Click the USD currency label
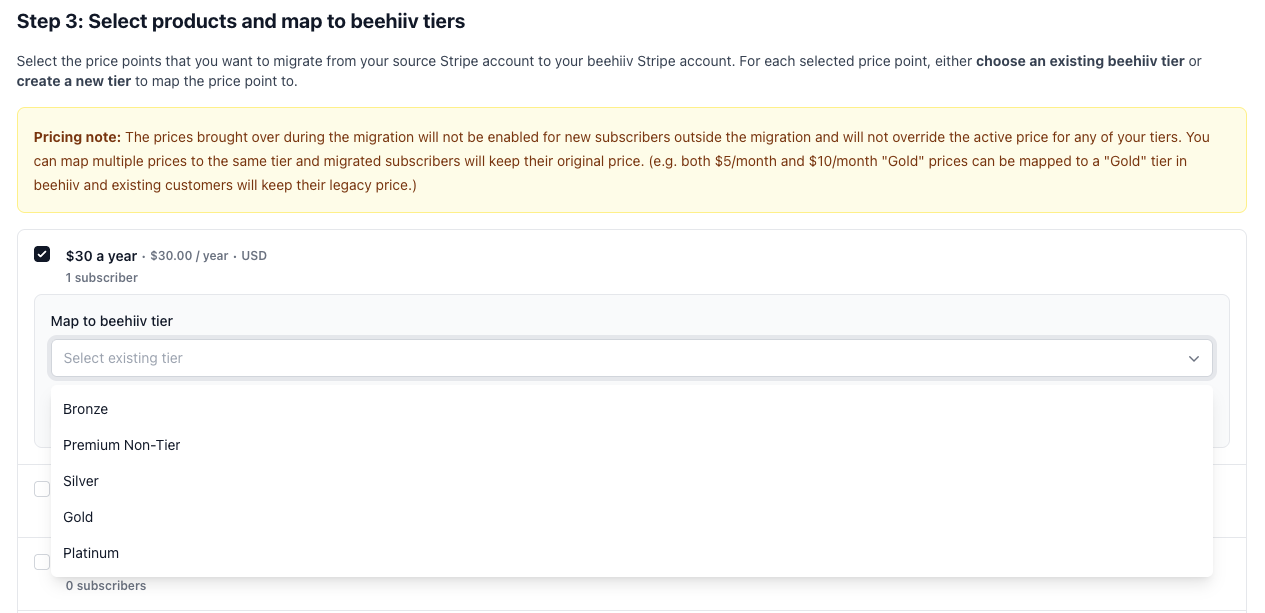 pos(254,256)
